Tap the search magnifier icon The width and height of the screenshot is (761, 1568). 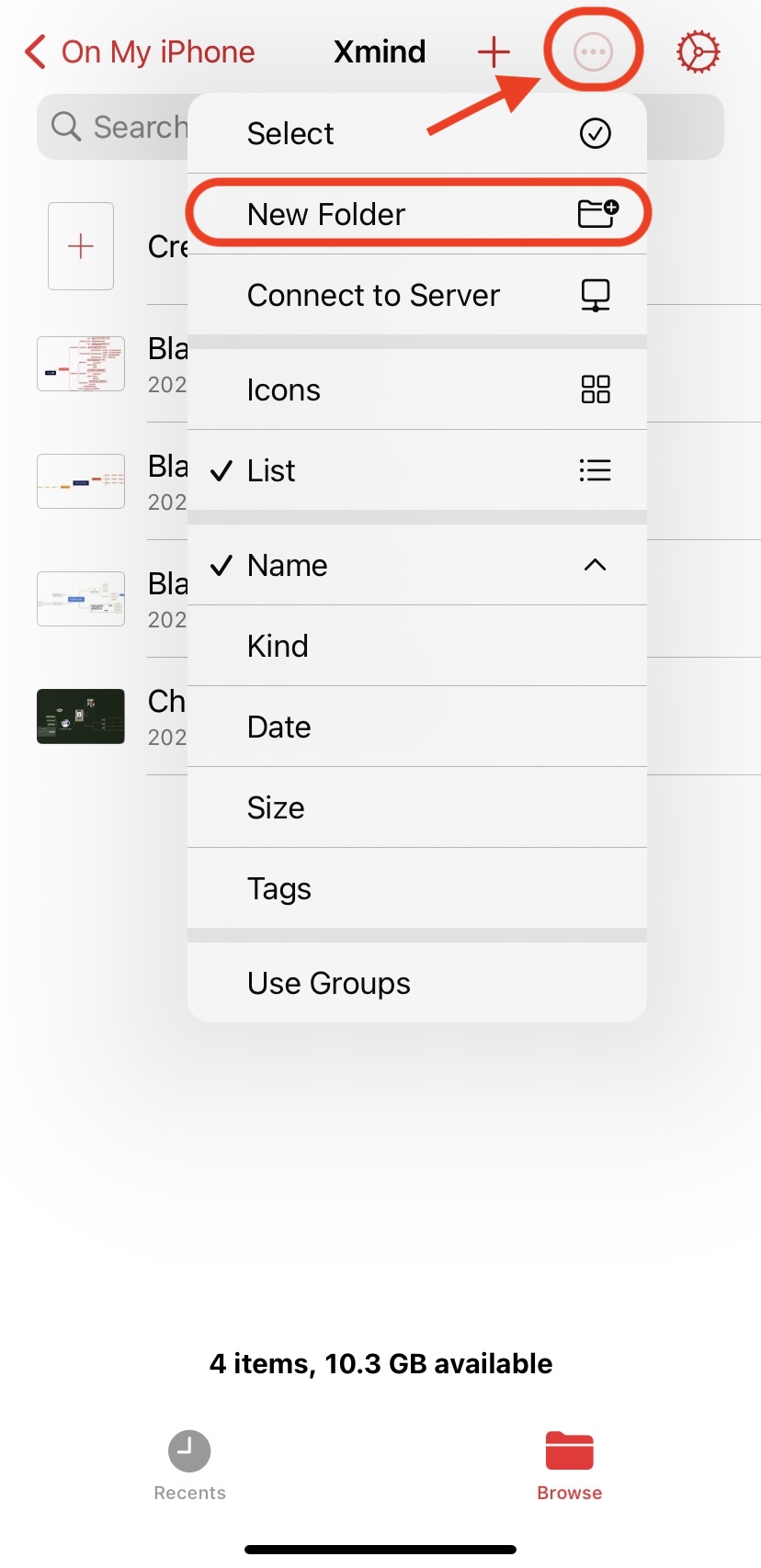pyautogui.click(x=66, y=126)
